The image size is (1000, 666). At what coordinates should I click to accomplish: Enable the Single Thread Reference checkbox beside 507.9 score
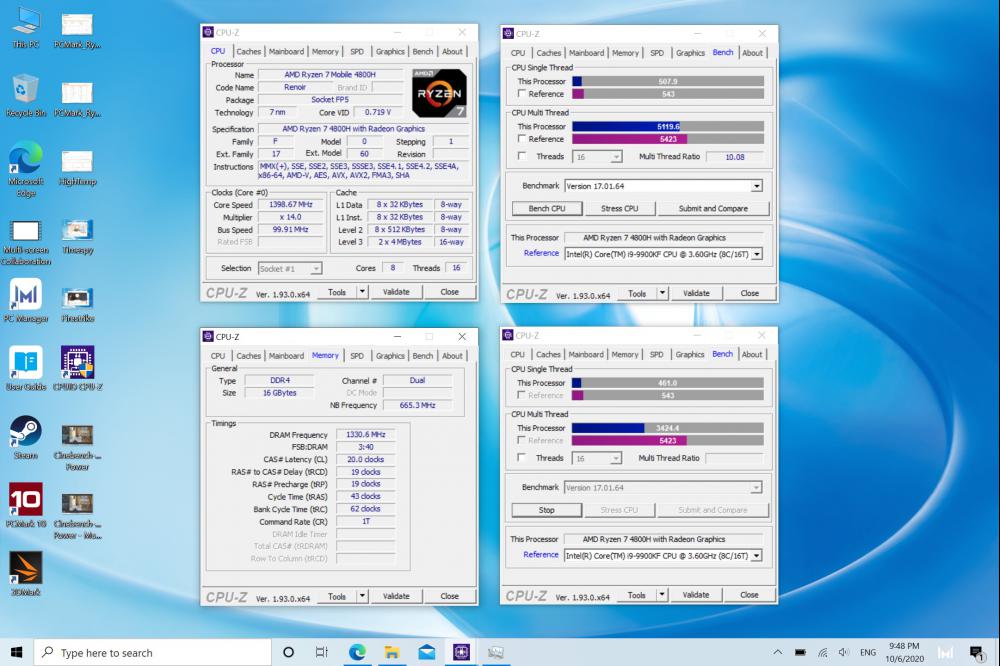pyautogui.click(x=522, y=94)
